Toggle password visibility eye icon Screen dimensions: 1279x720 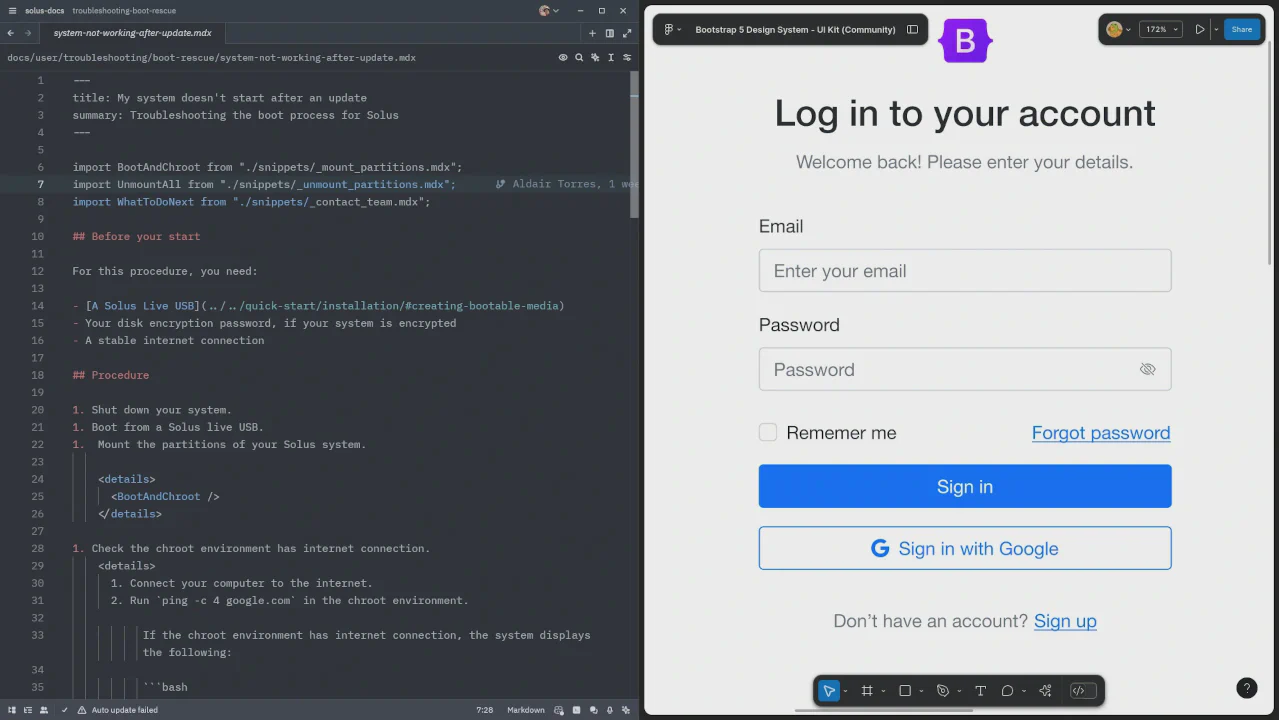(x=1147, y=369)
